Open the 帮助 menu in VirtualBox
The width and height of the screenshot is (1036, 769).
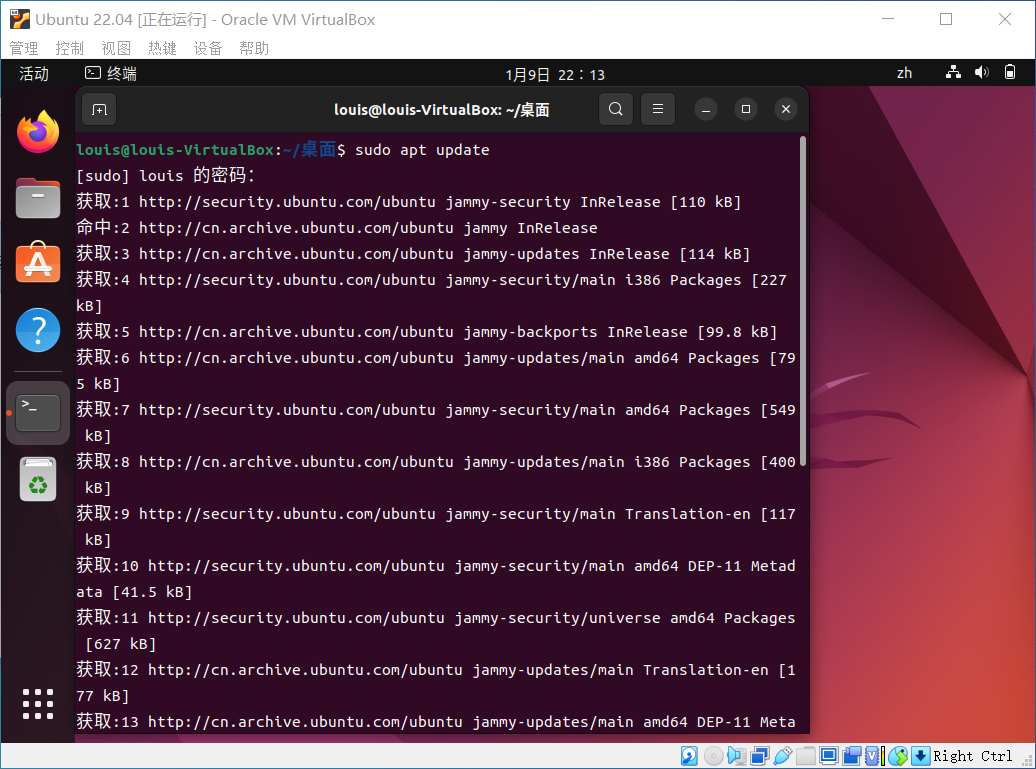pos(254,48)
